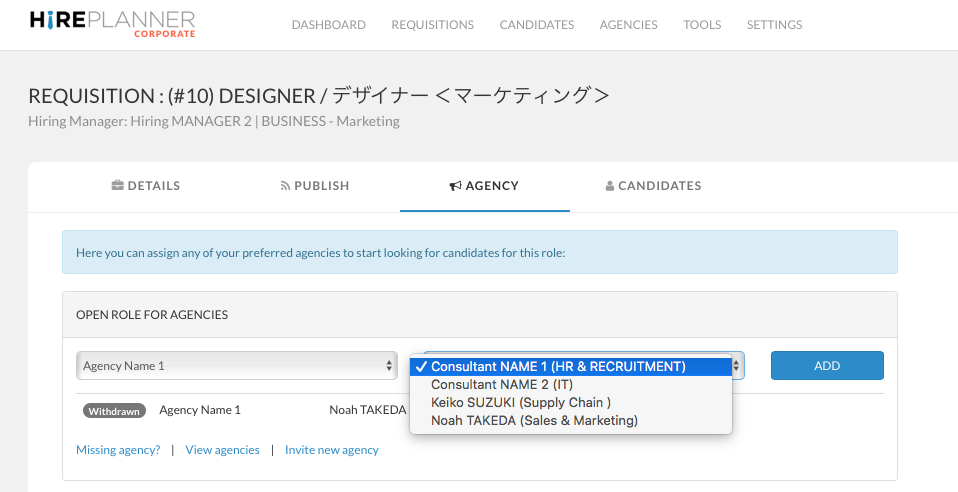
Task: Expand the Agency Name 1 dropdown
Action: pos(236,366)
